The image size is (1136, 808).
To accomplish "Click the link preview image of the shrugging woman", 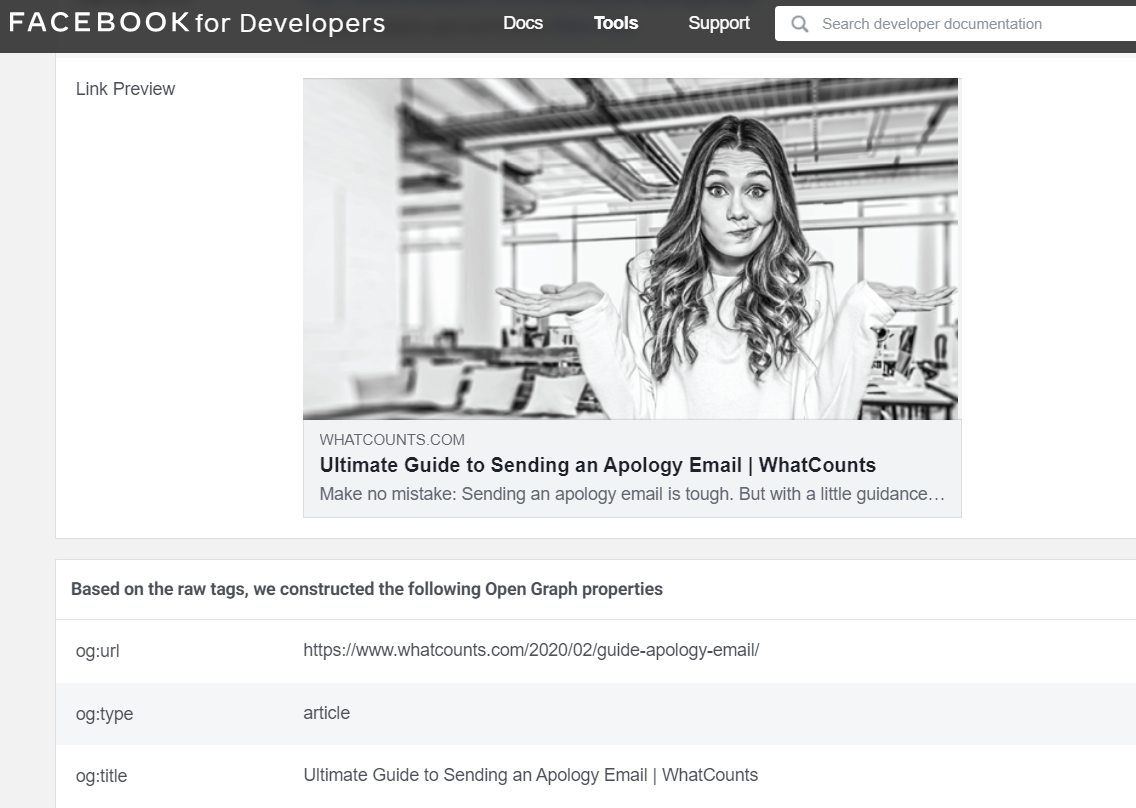I will (x=630, y=248).
